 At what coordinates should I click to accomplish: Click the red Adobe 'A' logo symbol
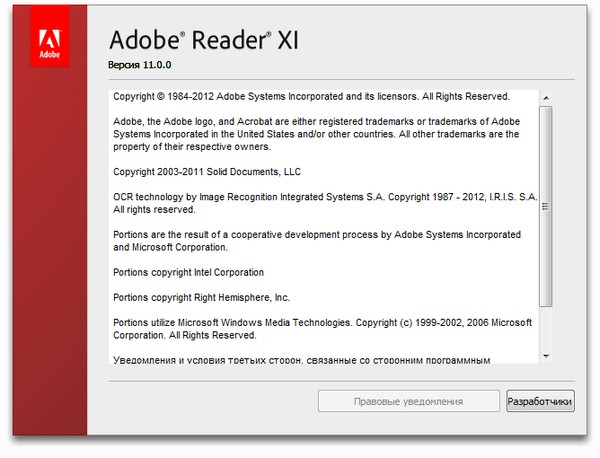click(48, 39)
